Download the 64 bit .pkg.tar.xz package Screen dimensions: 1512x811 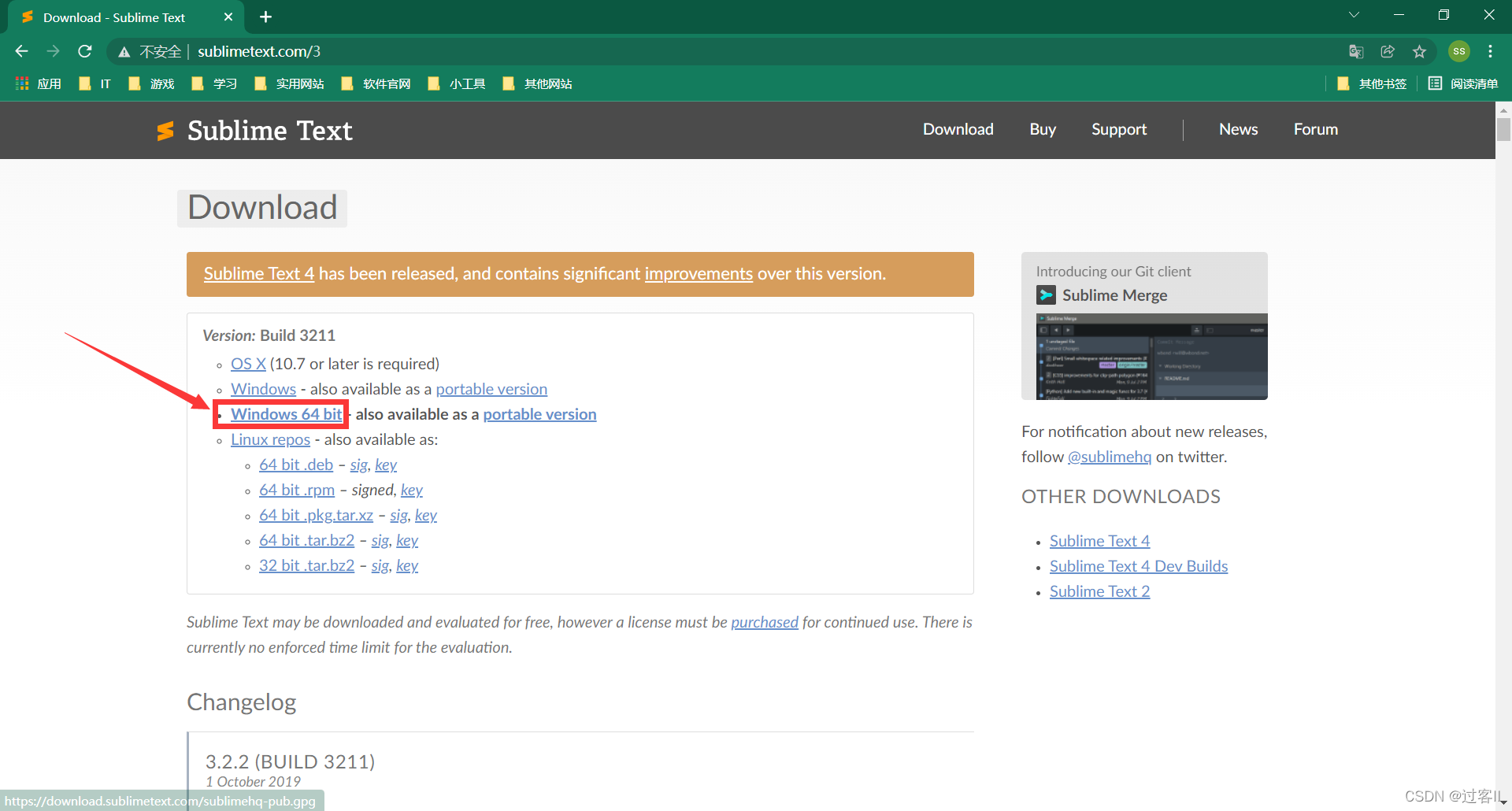point(316,515)
